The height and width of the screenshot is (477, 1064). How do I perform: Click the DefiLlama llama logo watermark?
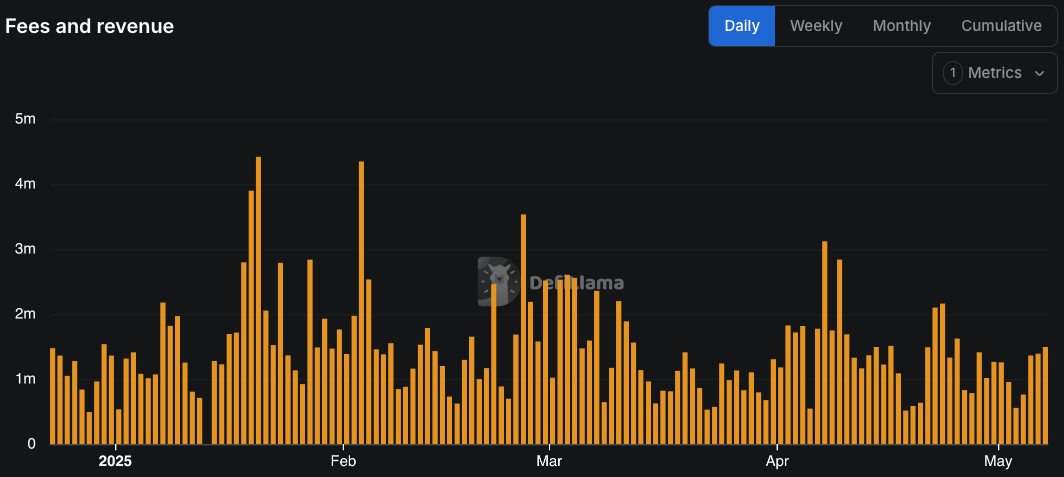[496, 281]
